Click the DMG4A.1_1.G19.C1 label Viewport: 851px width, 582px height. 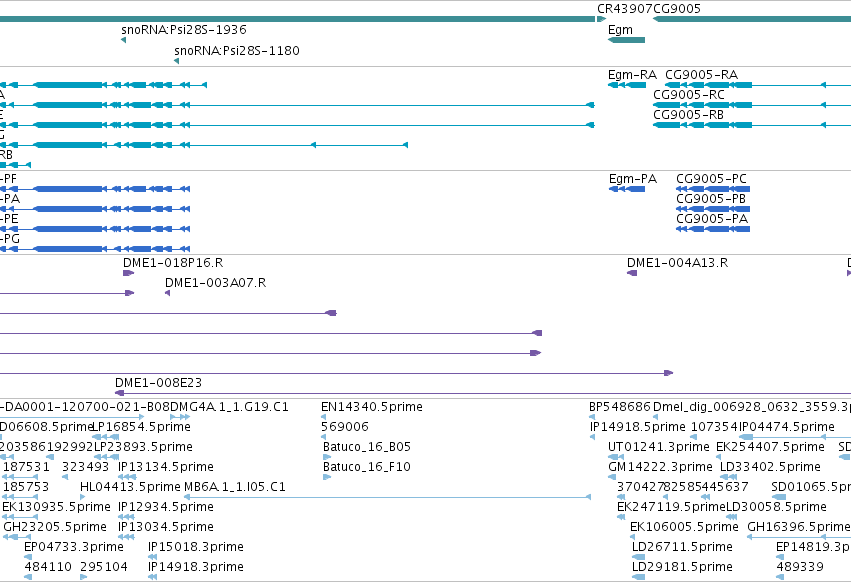tap(230, 407)
